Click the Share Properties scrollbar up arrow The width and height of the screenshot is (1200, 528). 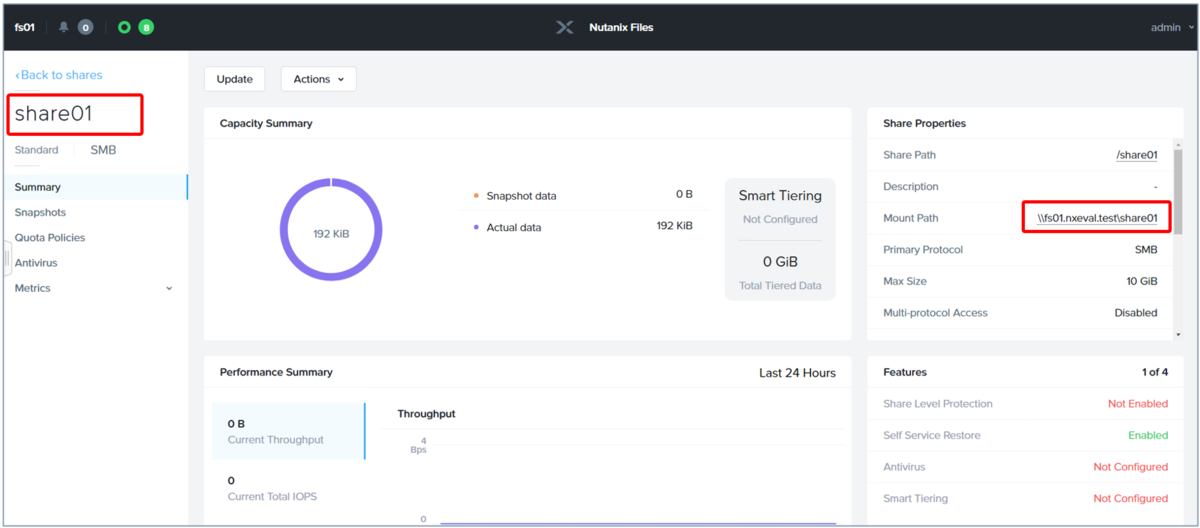[x=1178, y=144]
